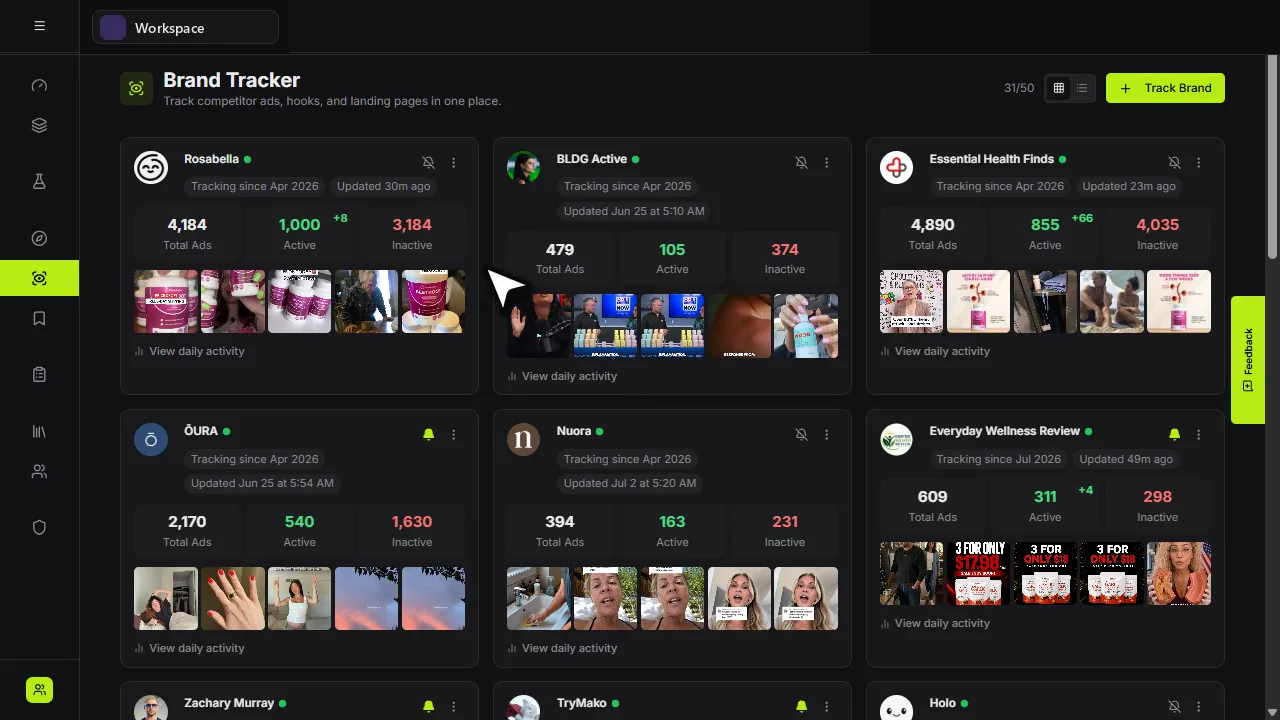Screen dimensions: 1280x720
Task: Click the Track Brand button
Action: pyautogui.click(x=1165, y=88)
